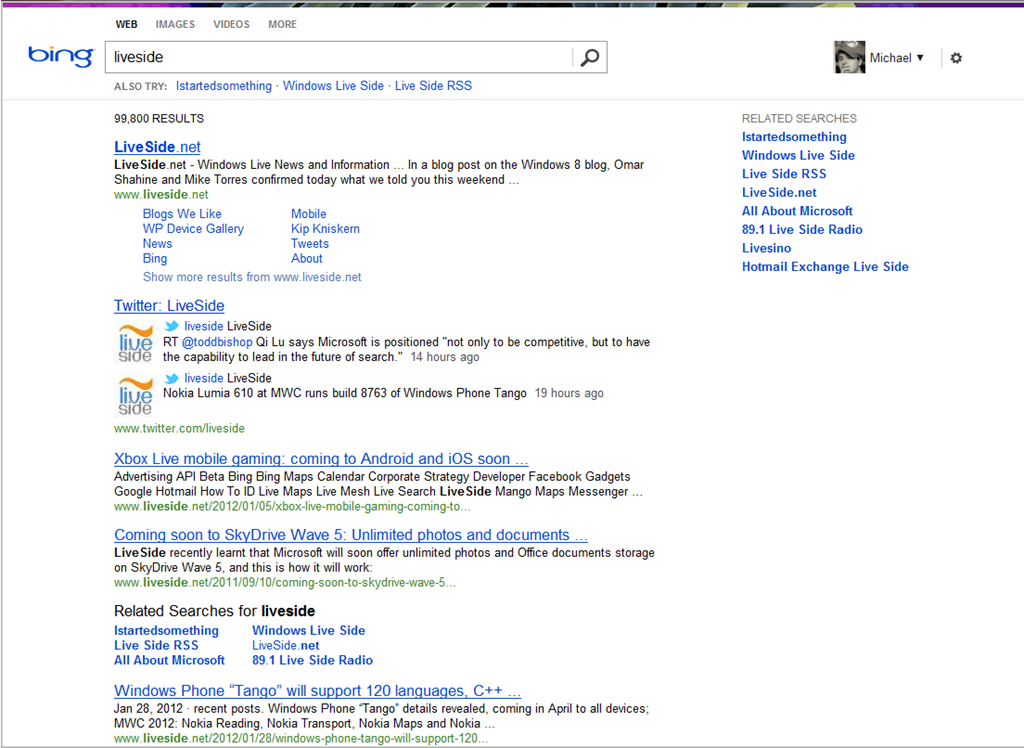The width and height of the screenshot is (1024, 748).
Task: Click the Hotmail Exchange Live Side related search
Action: pos(825,267)
